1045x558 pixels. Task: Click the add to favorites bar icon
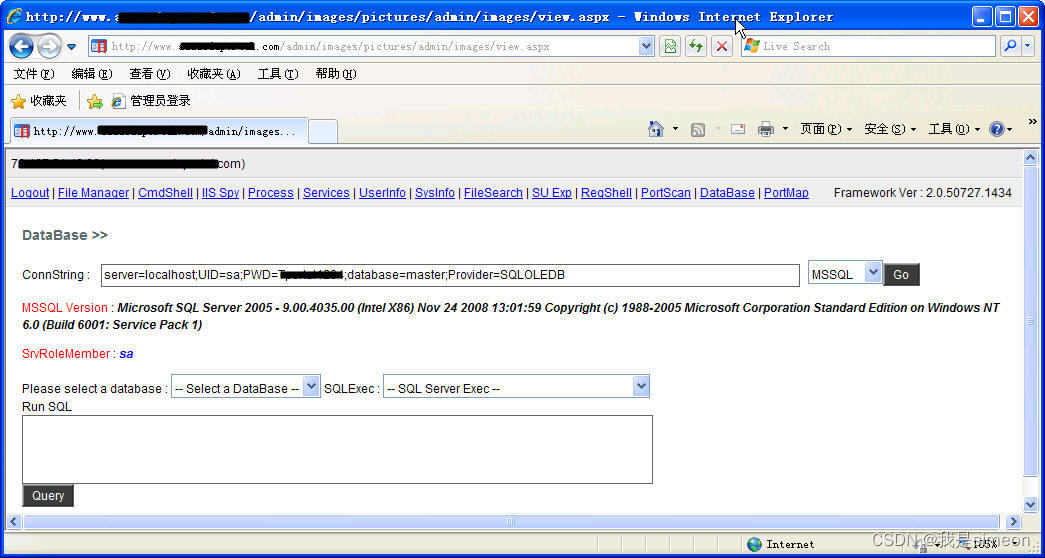click(95, 101)
